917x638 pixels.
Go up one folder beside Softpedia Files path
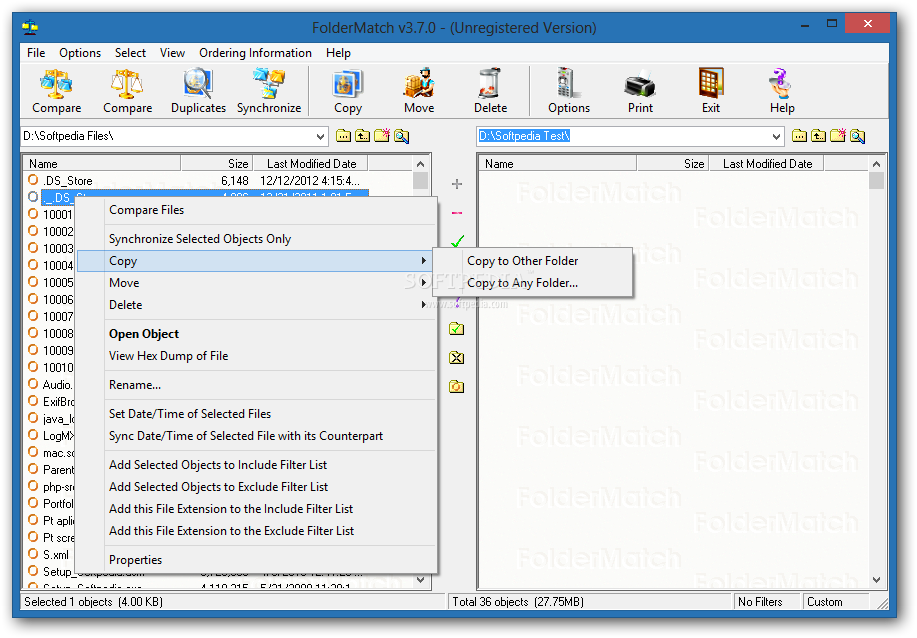363,136
